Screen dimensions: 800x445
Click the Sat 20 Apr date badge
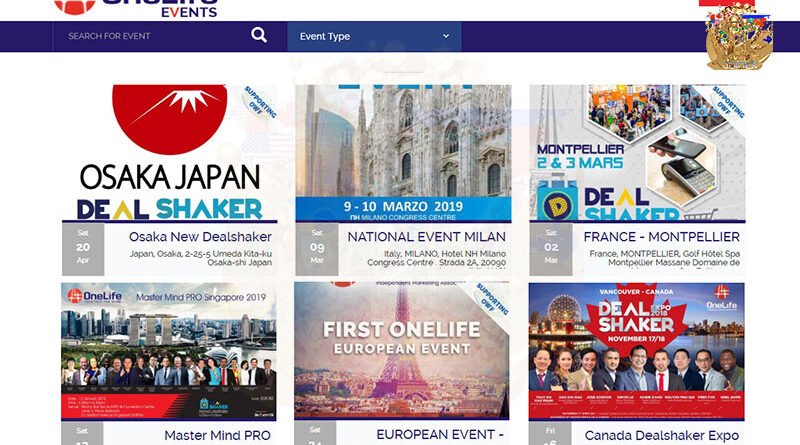[83, 250]
